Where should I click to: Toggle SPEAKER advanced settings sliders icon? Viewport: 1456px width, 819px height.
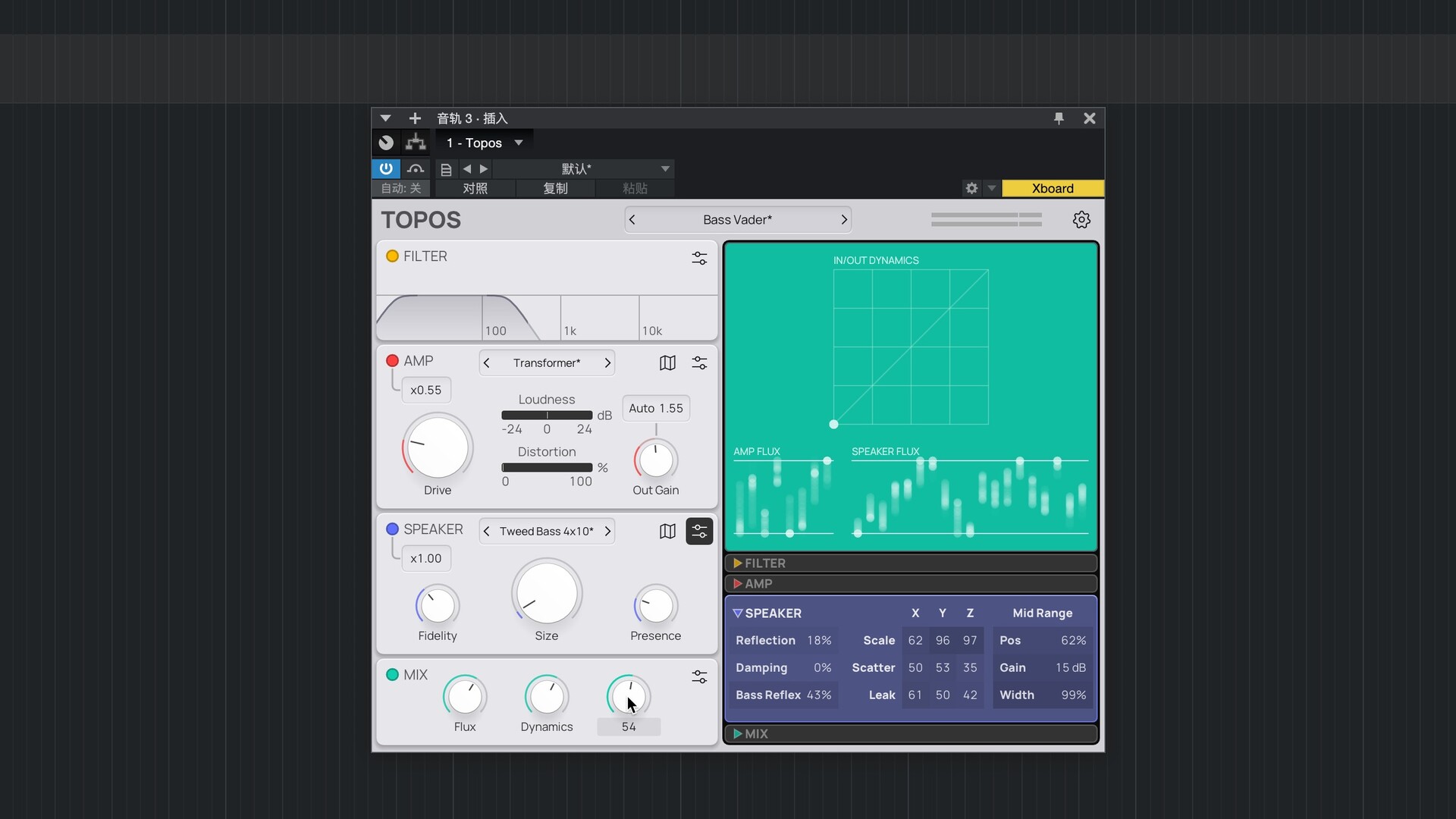point(699,532)
